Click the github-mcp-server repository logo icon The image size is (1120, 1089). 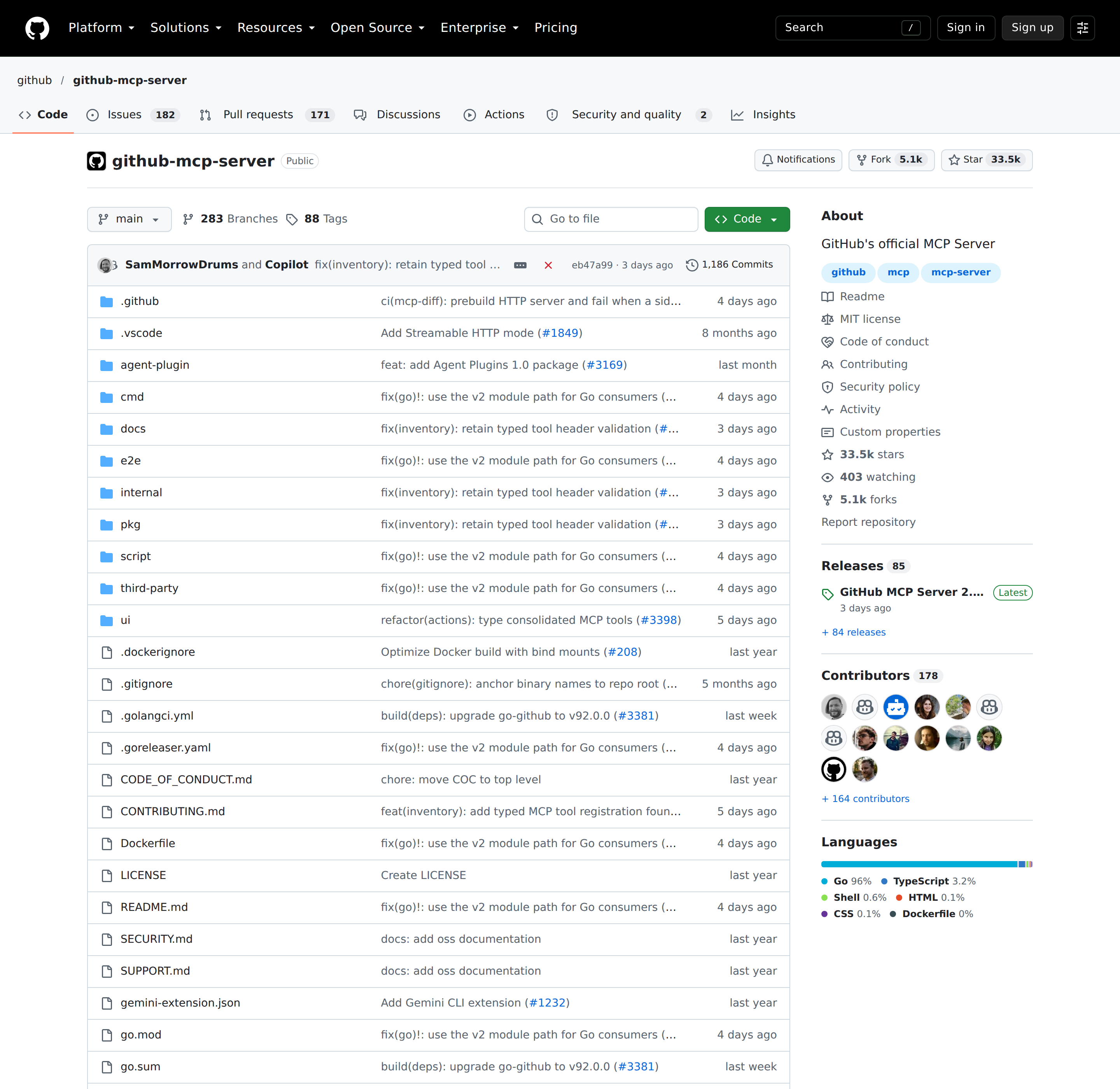(x=96, y=161)
